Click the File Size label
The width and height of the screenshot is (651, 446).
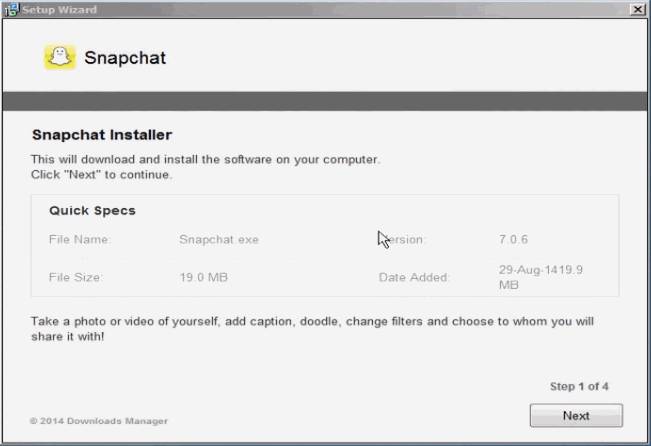[x=76, y=277]
